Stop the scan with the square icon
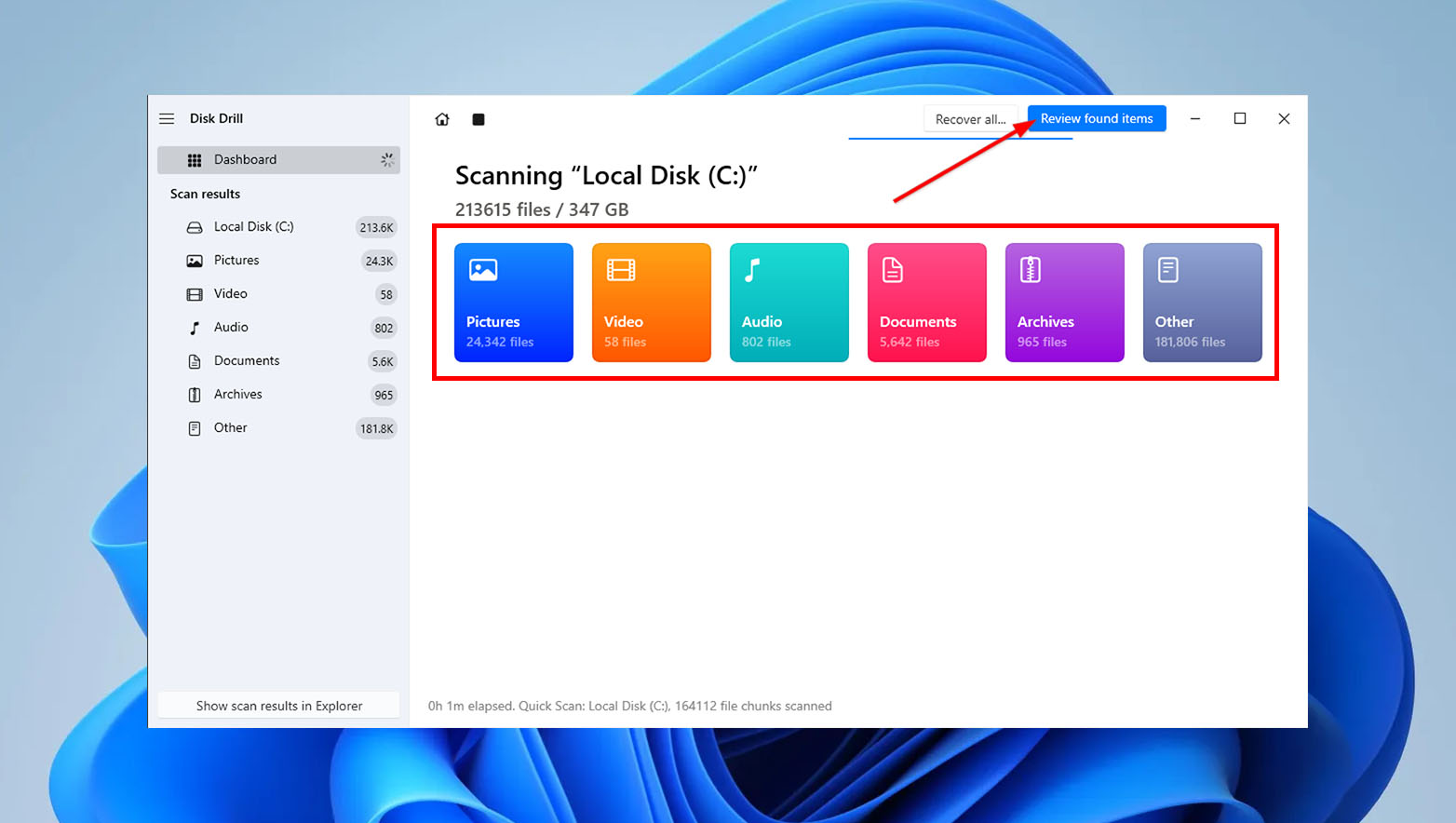 (479, 119)
